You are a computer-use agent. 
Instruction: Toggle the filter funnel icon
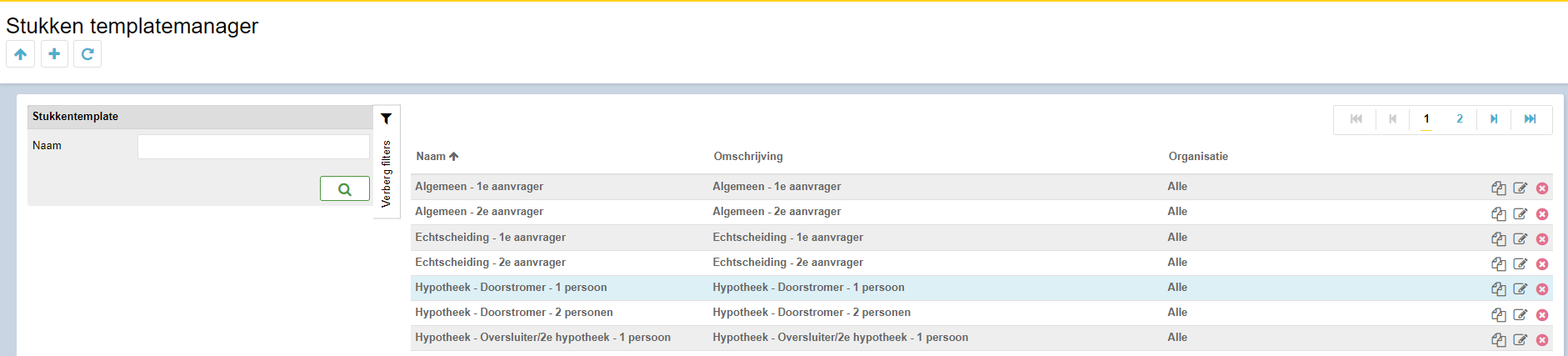[x=387, y=118]
